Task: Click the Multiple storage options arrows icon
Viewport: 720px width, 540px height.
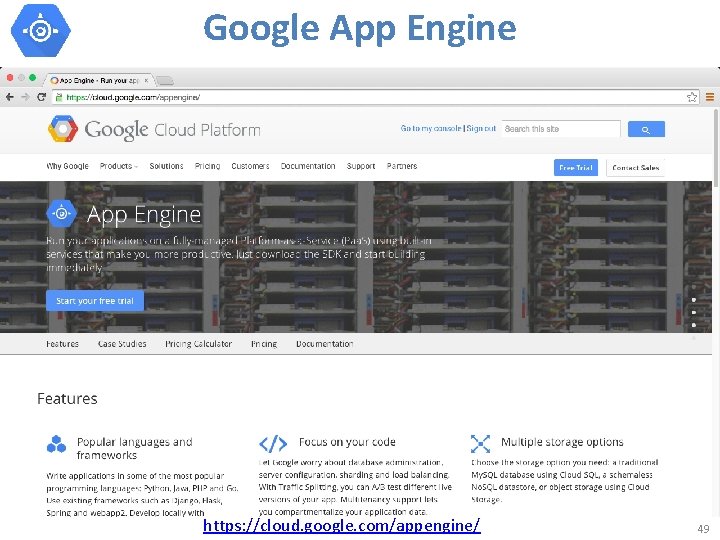Action: click(480, 444)
